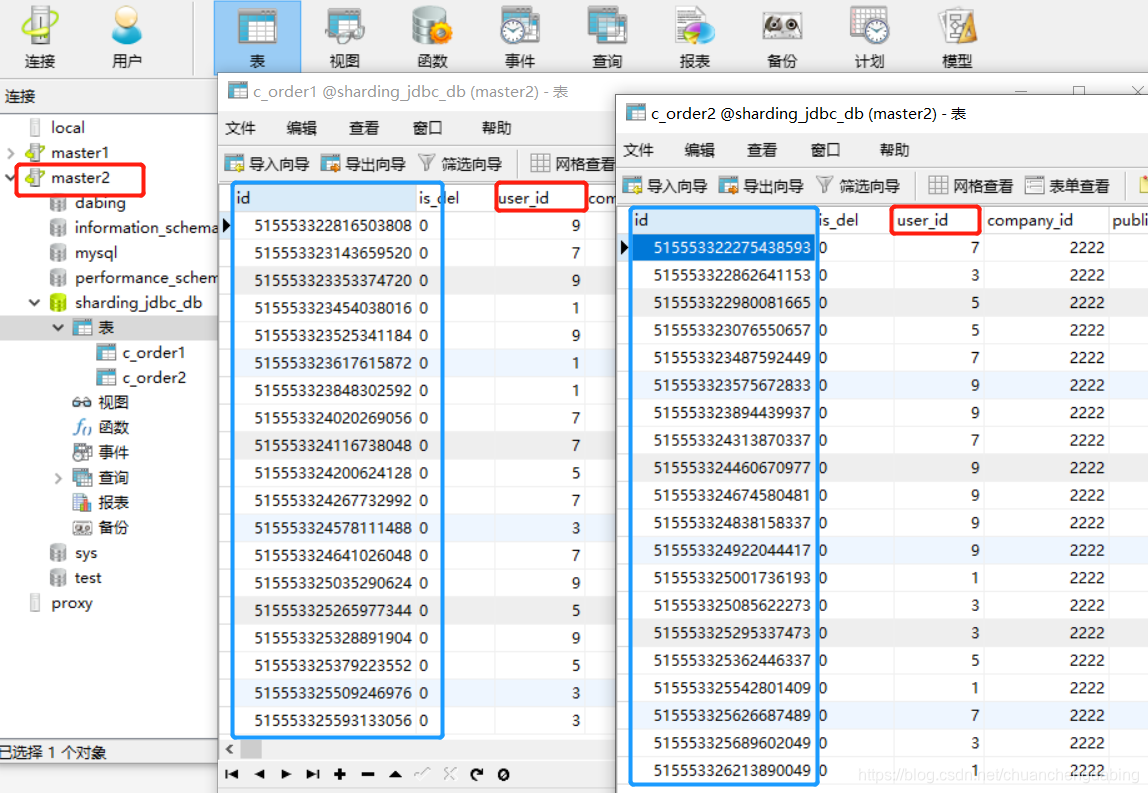Open 文件 menu in c_order1 window
Image resolution: width=1148 pixels, height=793 pixels.
[240, 128]
